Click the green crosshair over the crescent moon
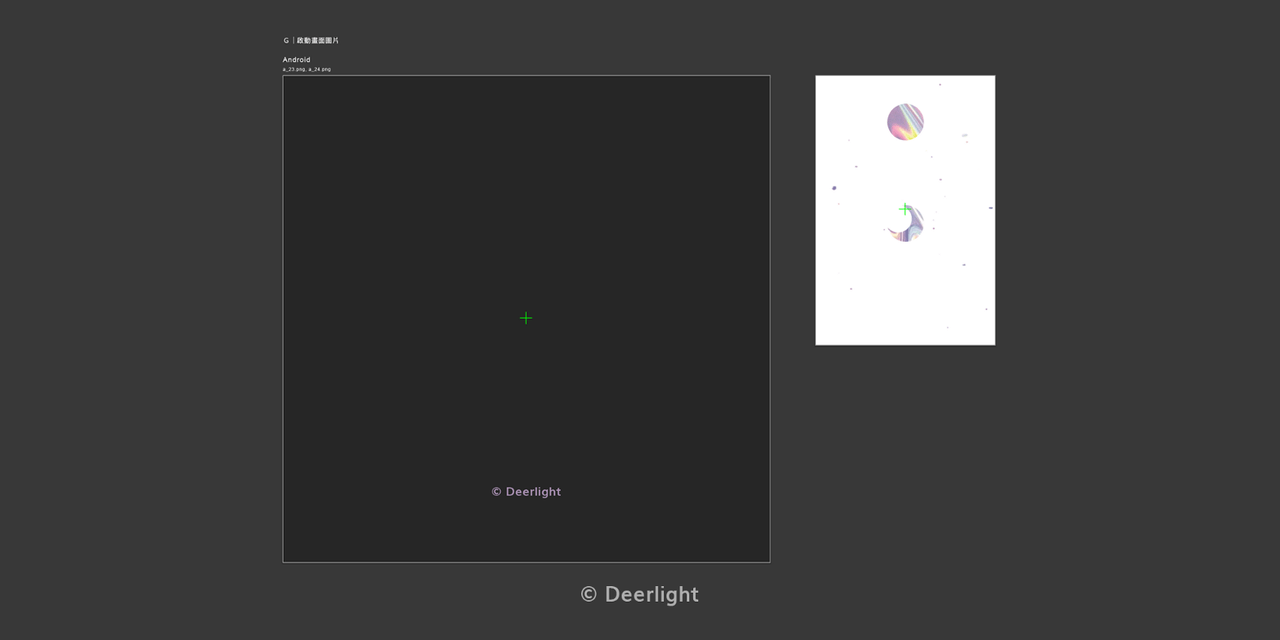Screen dimensions: 1280x640 [904, 209]
